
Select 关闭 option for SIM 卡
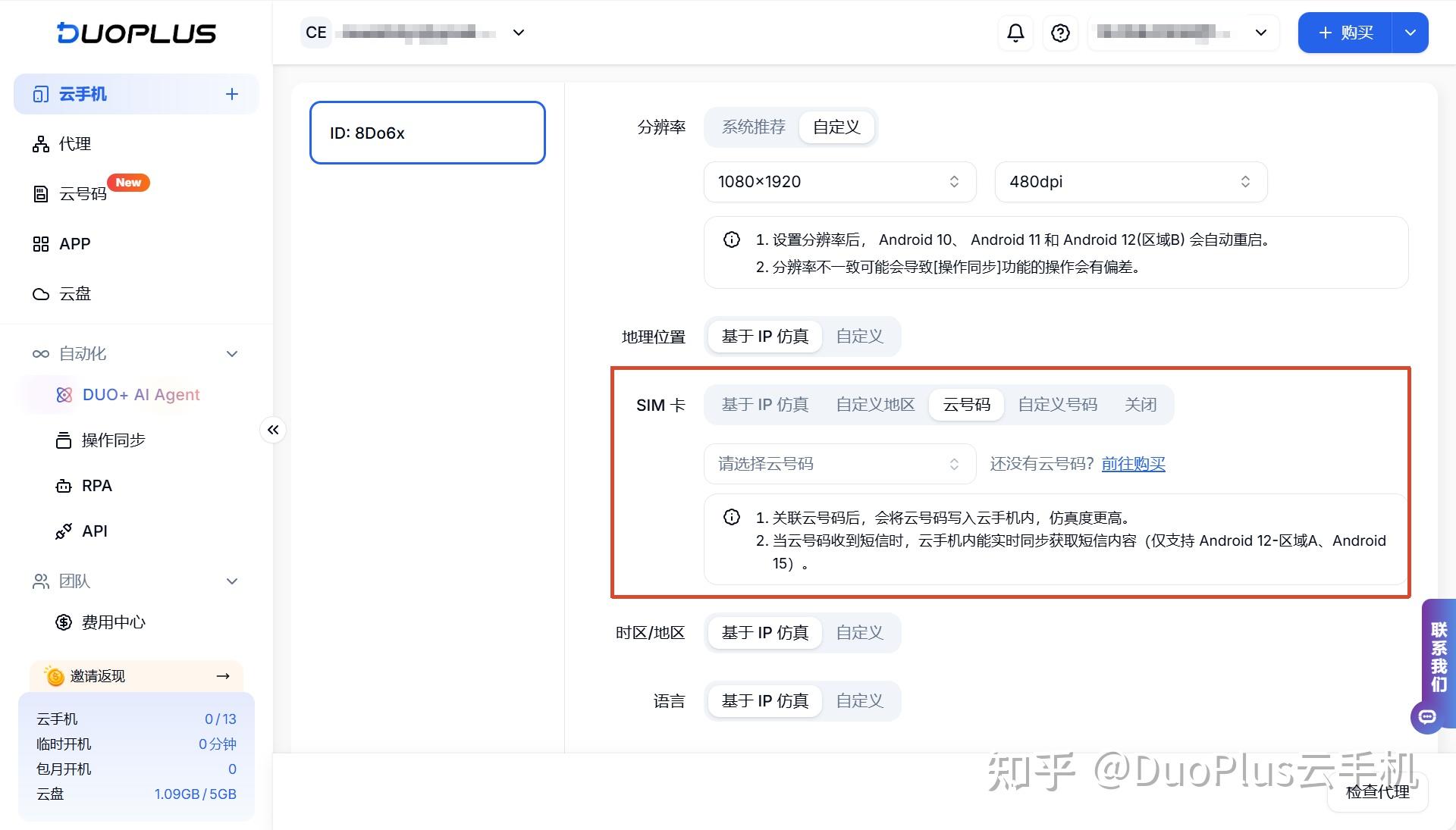1141,405
